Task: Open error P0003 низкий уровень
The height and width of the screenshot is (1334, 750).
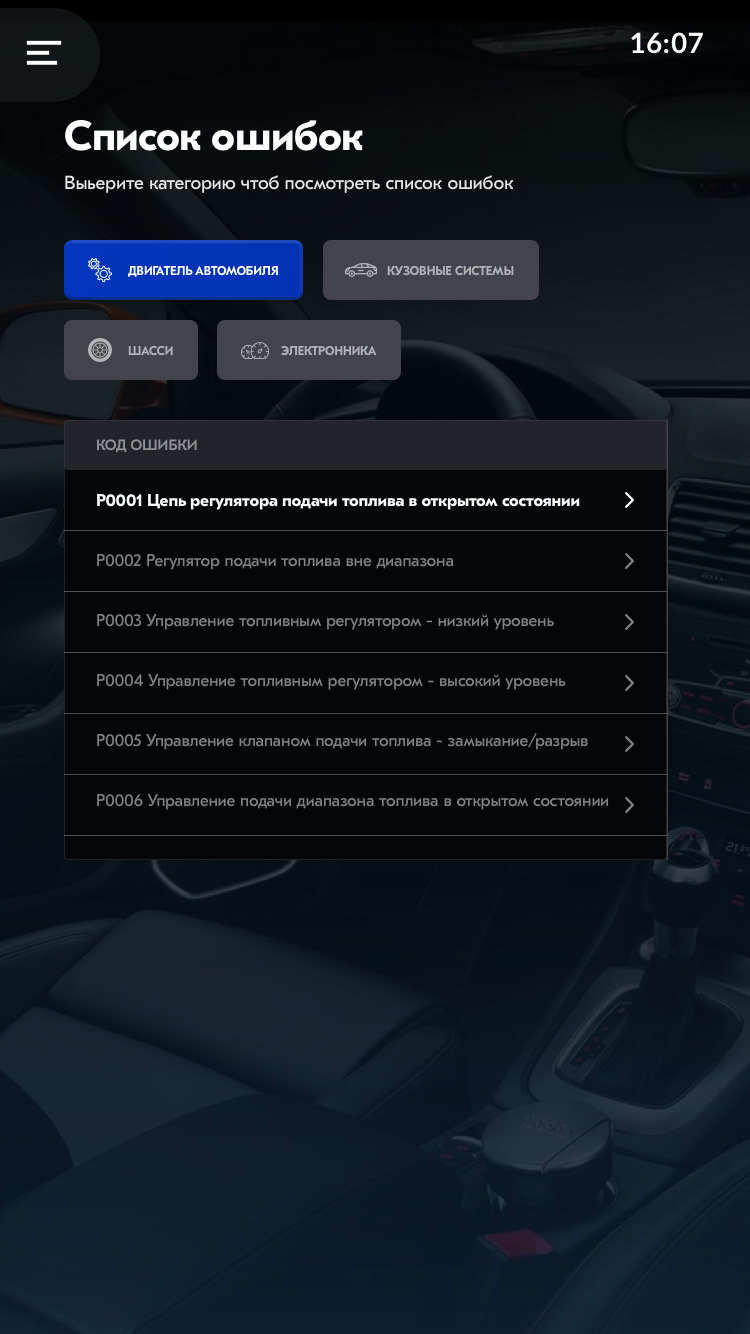Action: 365,622
